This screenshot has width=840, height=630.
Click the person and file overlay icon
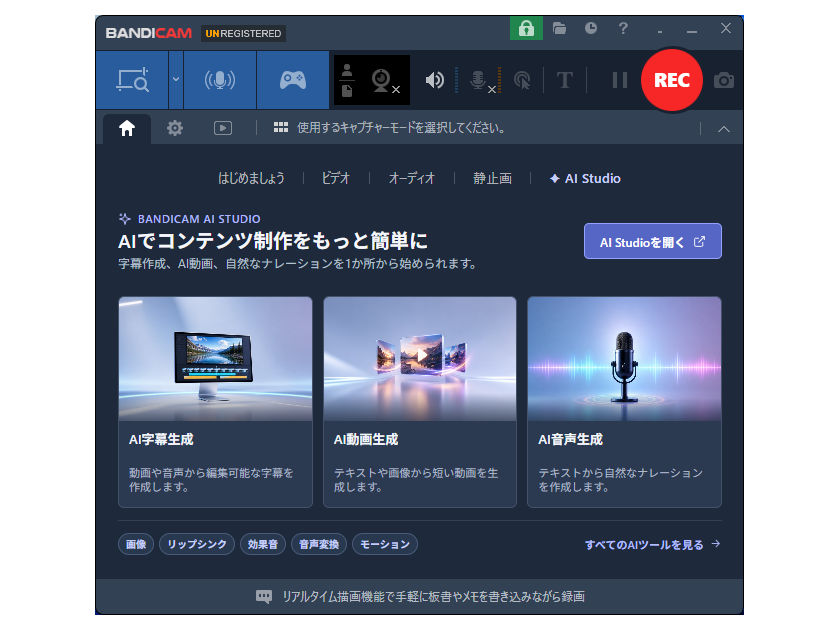point(347,80)
